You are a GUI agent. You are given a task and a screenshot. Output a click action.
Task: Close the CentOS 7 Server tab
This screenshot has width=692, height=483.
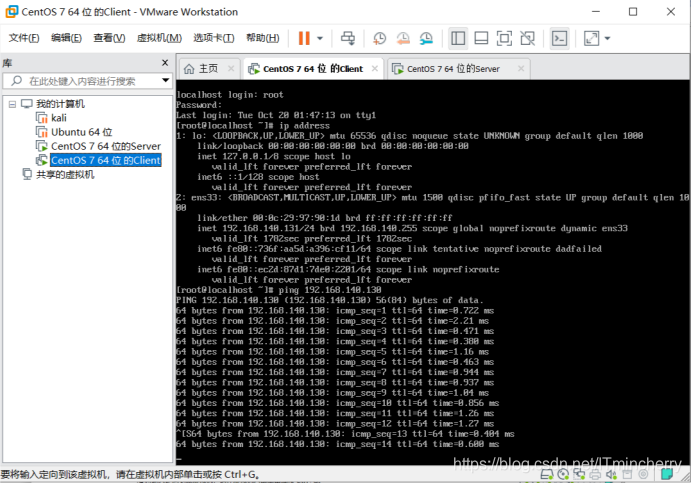pos(521,68)
